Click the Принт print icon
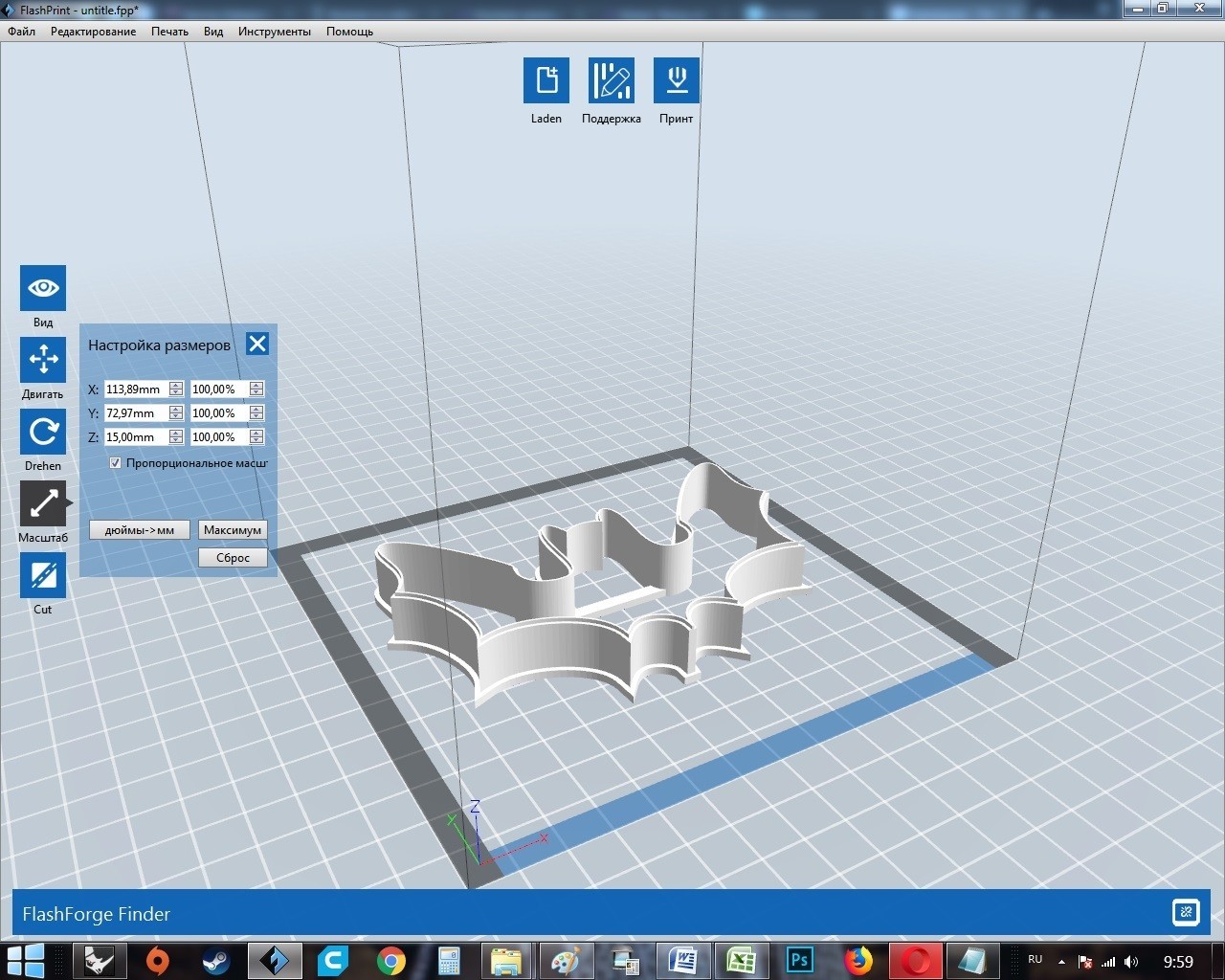The image size is (1225, 980). (677, 80)
